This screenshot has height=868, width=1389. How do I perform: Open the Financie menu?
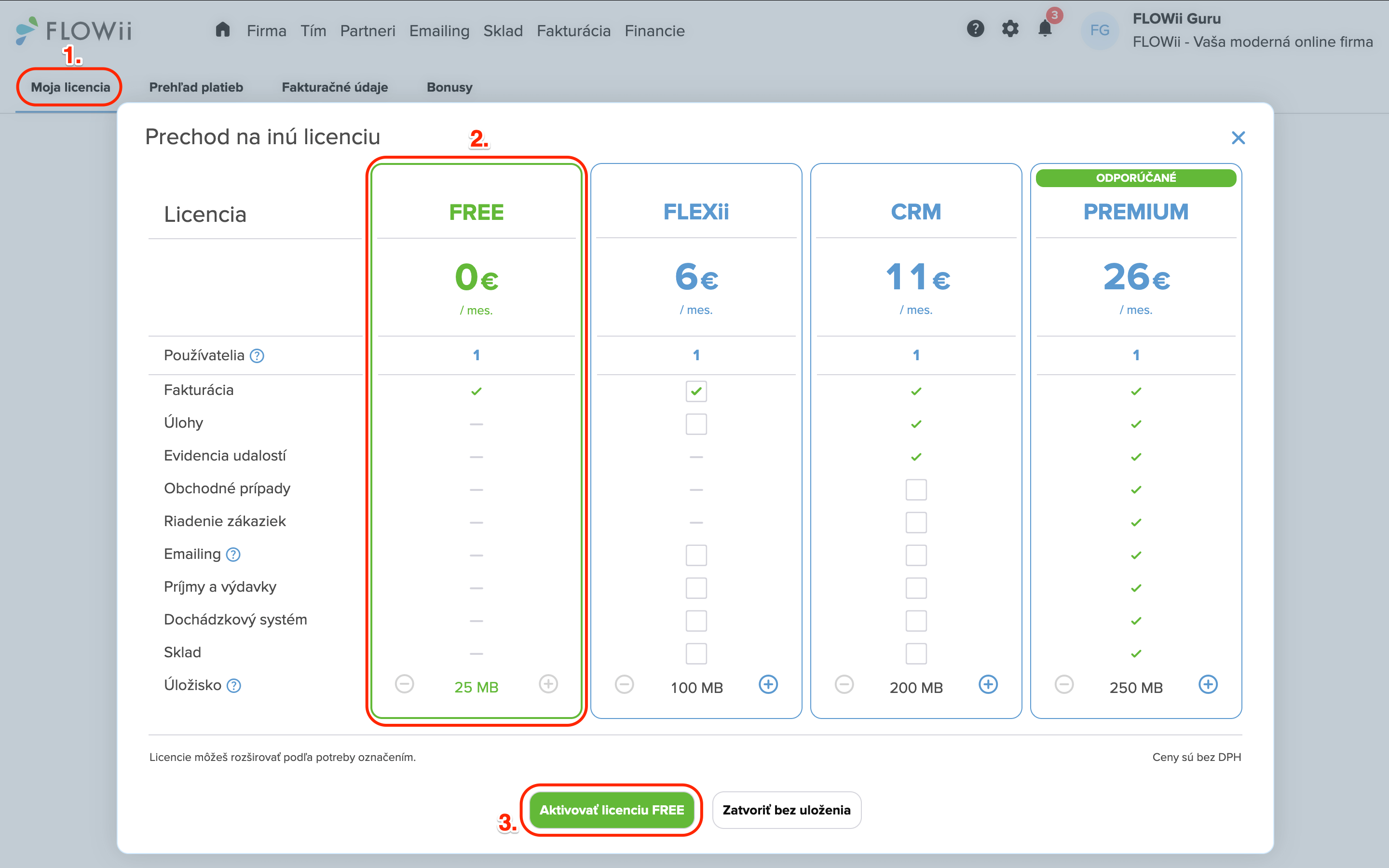pos(654,31)
